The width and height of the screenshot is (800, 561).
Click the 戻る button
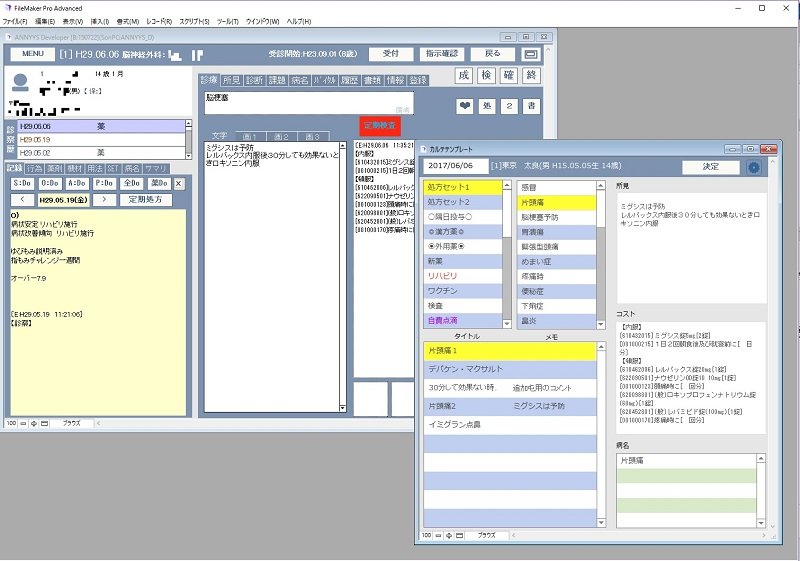click(x=492, y=54)
